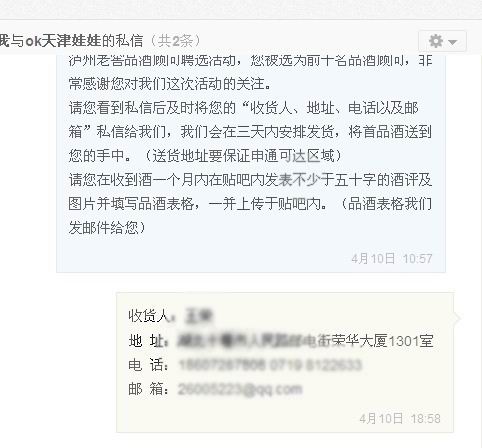
Task: Select the 4月10日 18:58 timestamp
Action: 400,418
